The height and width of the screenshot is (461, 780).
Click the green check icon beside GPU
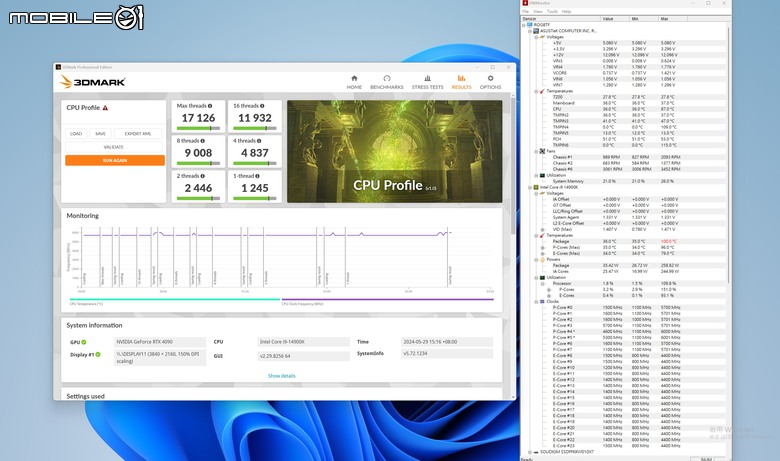[84, 342]
